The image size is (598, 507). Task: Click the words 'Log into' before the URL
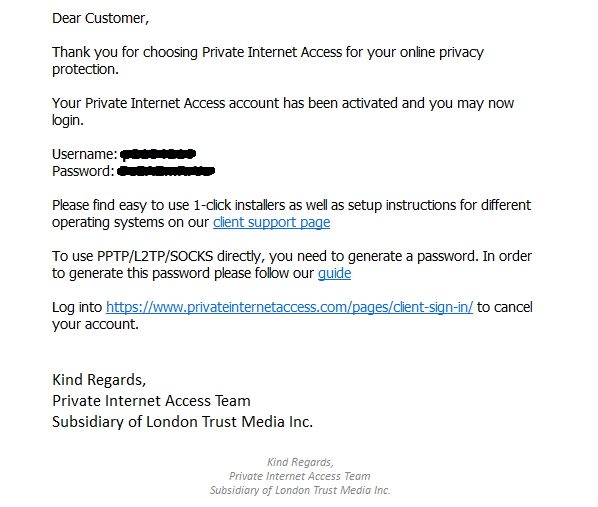(77, 307)
